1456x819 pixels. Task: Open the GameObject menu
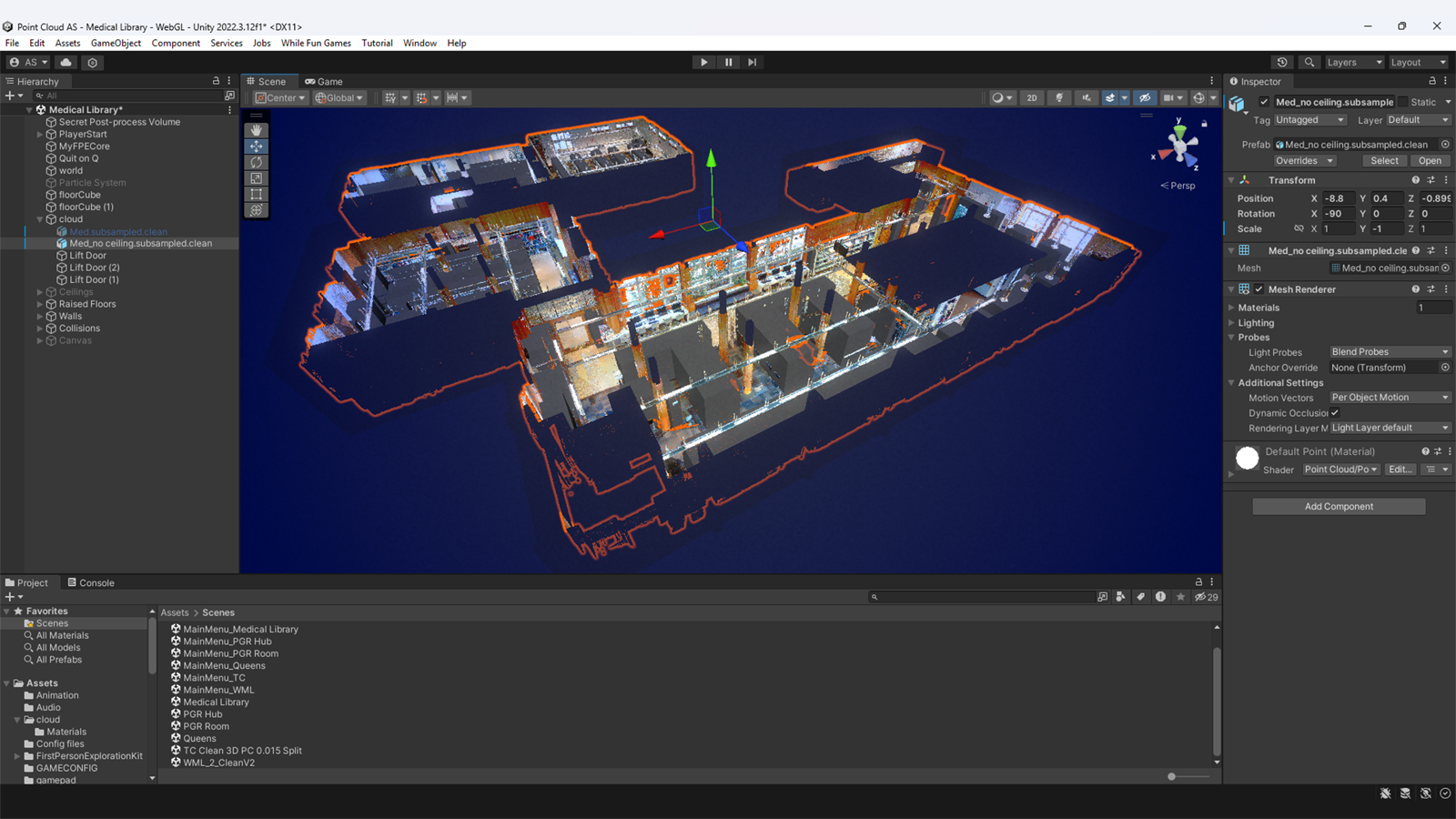coord(116,43)
